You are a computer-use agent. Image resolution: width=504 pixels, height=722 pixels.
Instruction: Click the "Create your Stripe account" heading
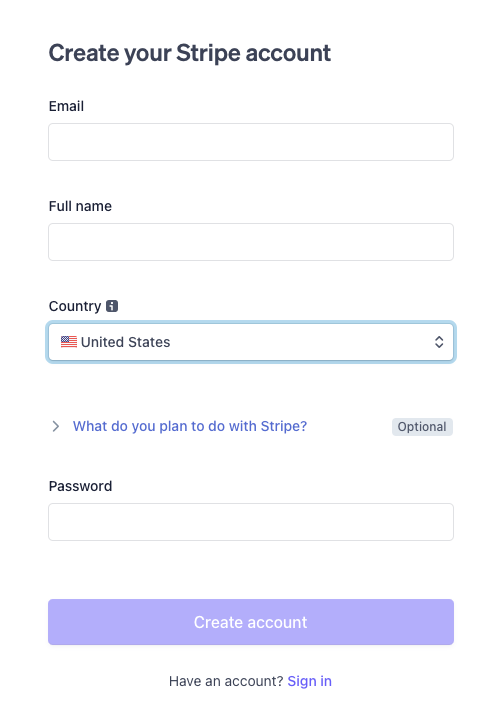tap(190, 53)
